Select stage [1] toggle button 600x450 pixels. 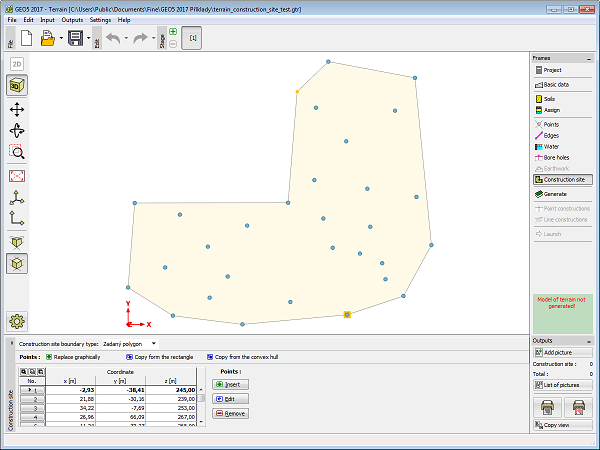click(x=192, y=38)
